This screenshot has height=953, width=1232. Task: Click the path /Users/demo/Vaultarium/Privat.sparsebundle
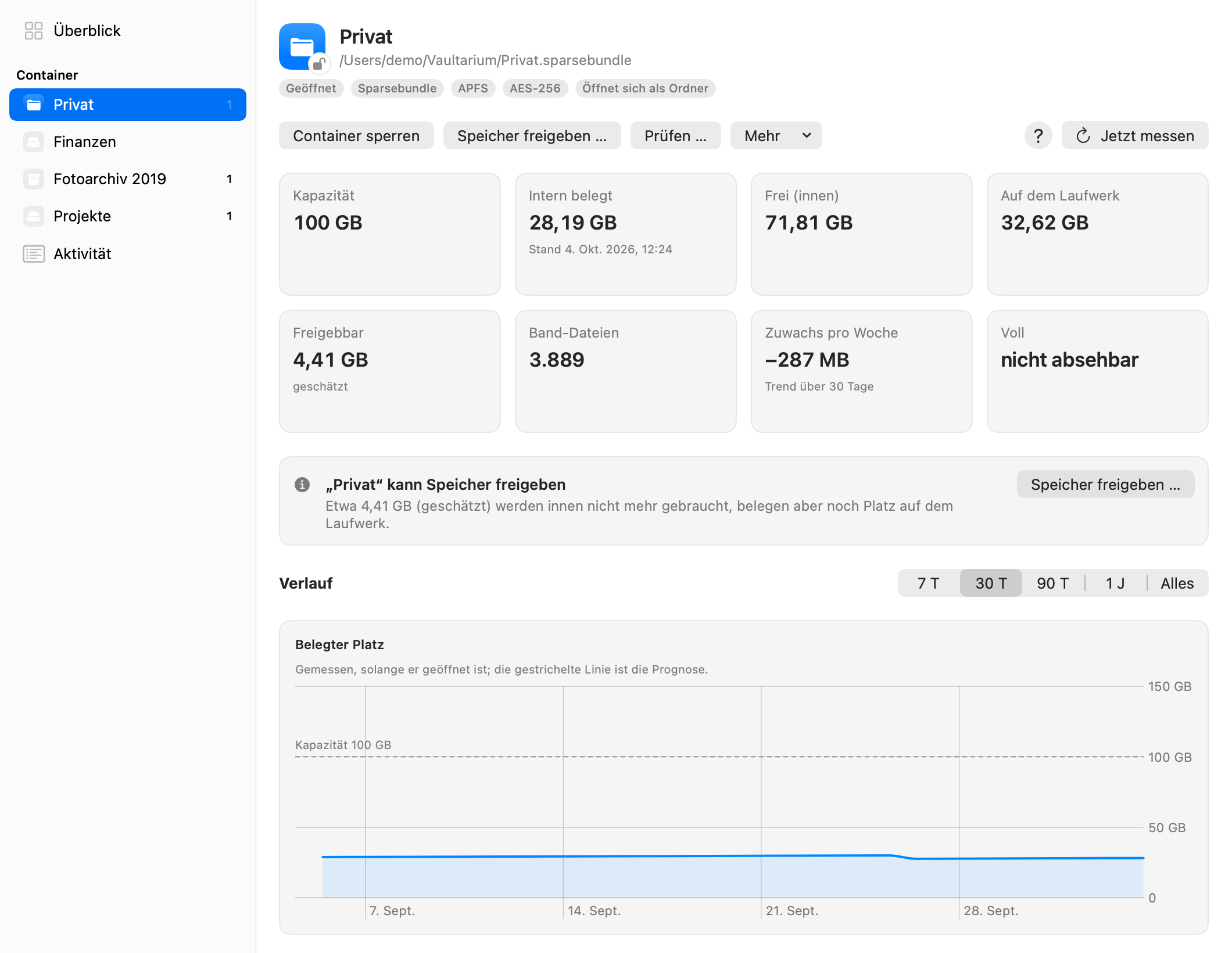[485, 60]
